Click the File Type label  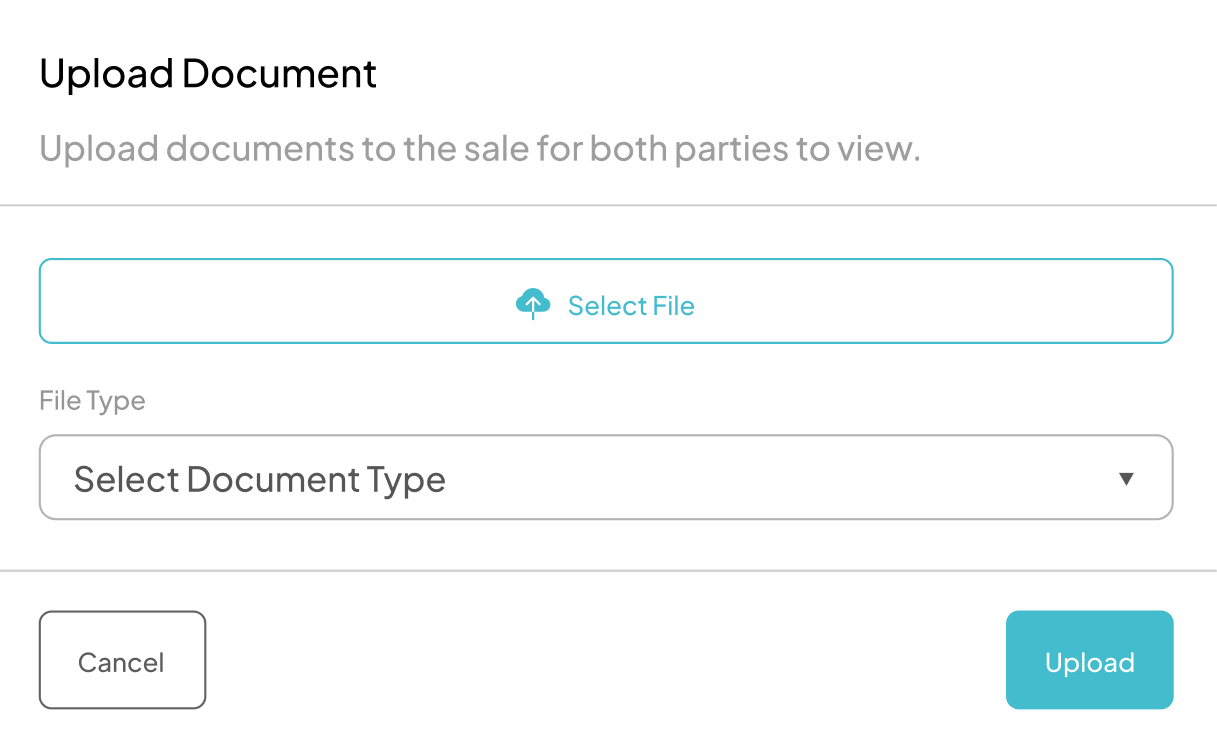tap(92, 401)
